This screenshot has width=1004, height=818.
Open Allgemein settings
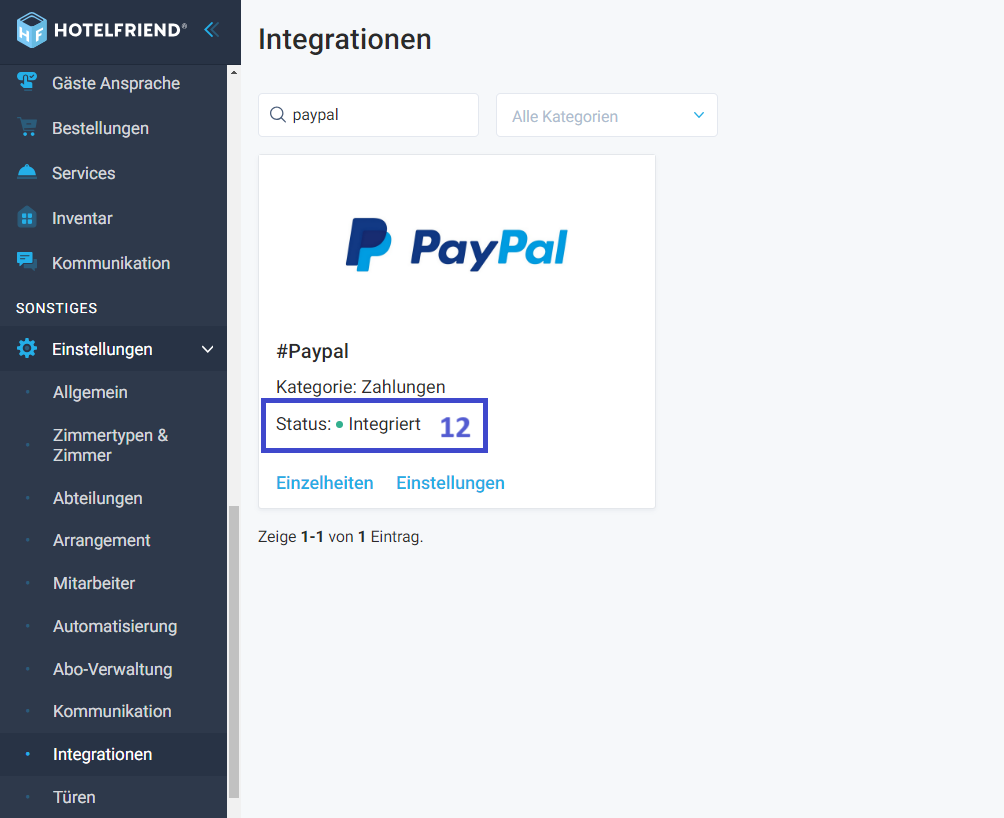(x=90, y=392)
